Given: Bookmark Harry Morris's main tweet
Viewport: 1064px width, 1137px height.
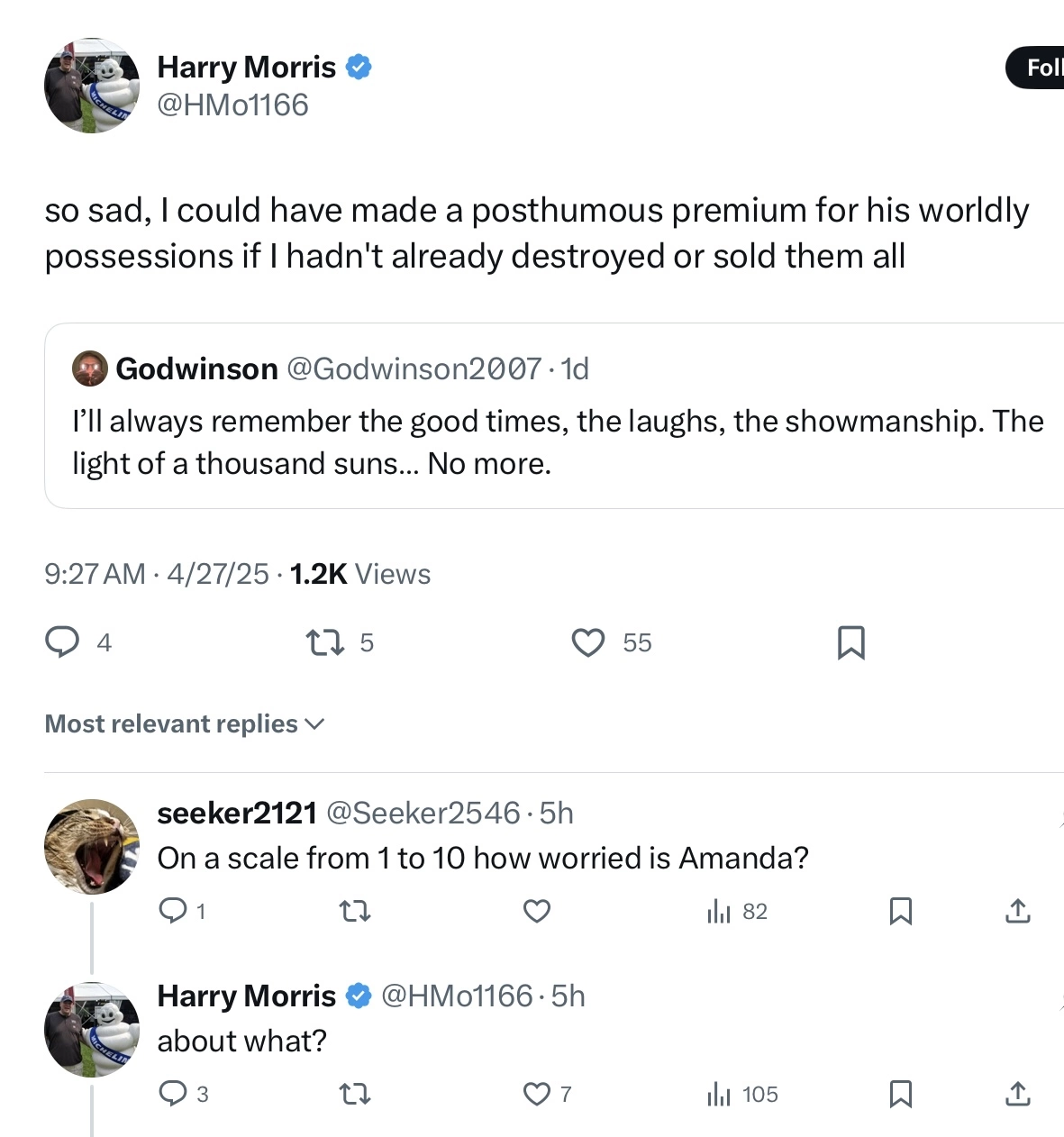Looking at the screenshot, I should coord(851,642).
